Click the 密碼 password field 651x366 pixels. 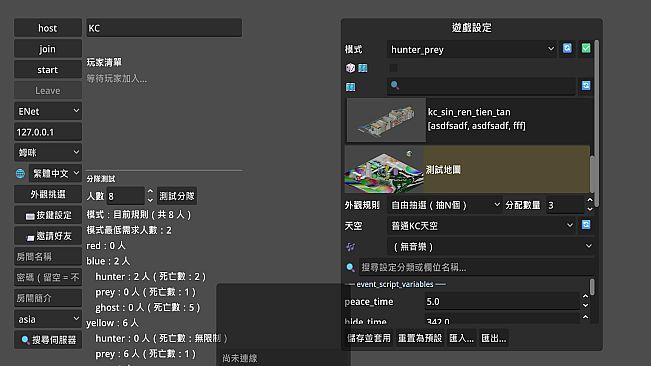pos(48,277)
